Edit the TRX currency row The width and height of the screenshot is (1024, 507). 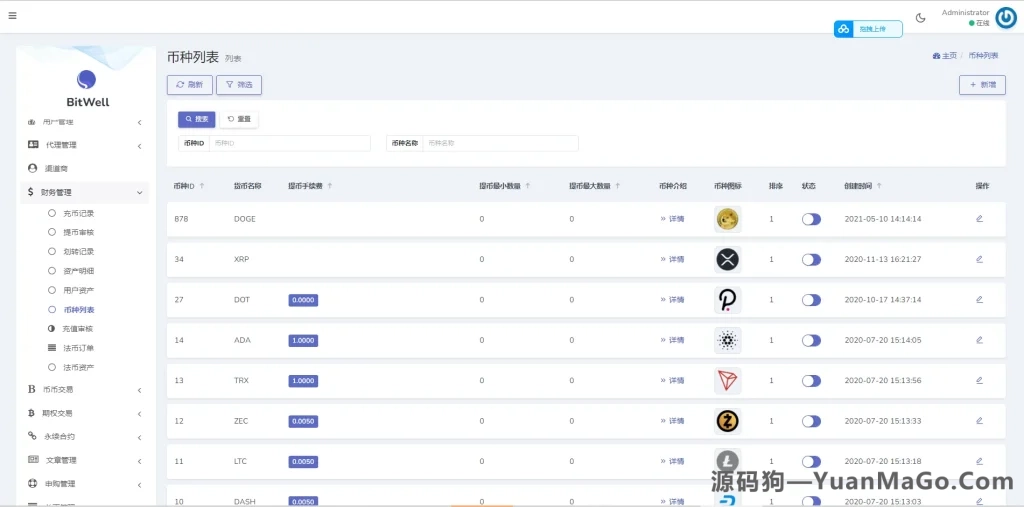click(x=979, y=380)
